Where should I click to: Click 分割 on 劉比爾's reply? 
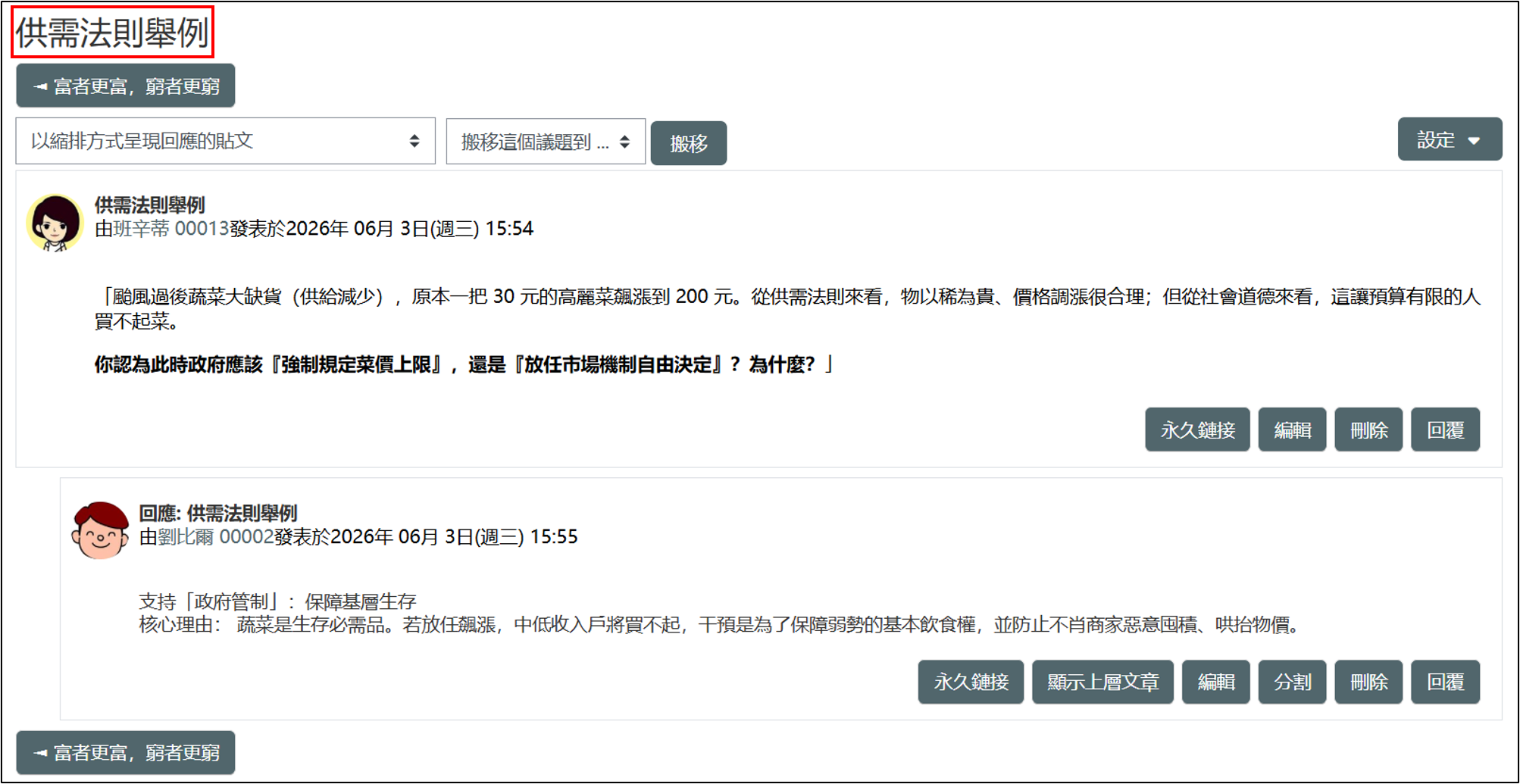(x=1292, y=682)
